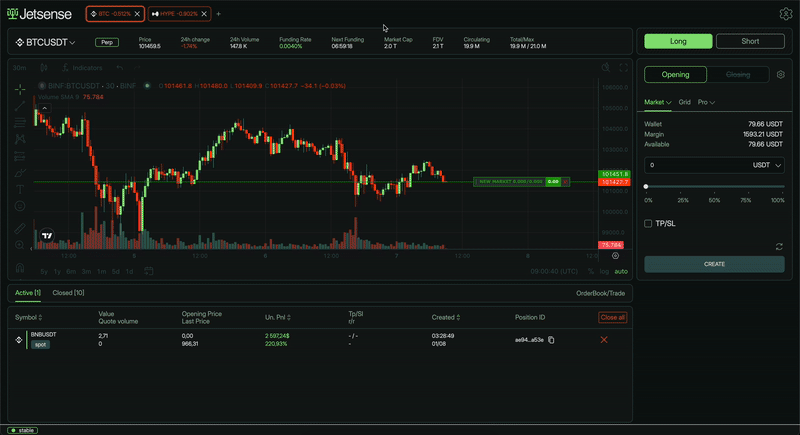Viewport: 800px width, 435px height.
Task: Select the Long order side
Action: (x=678, y=42)
